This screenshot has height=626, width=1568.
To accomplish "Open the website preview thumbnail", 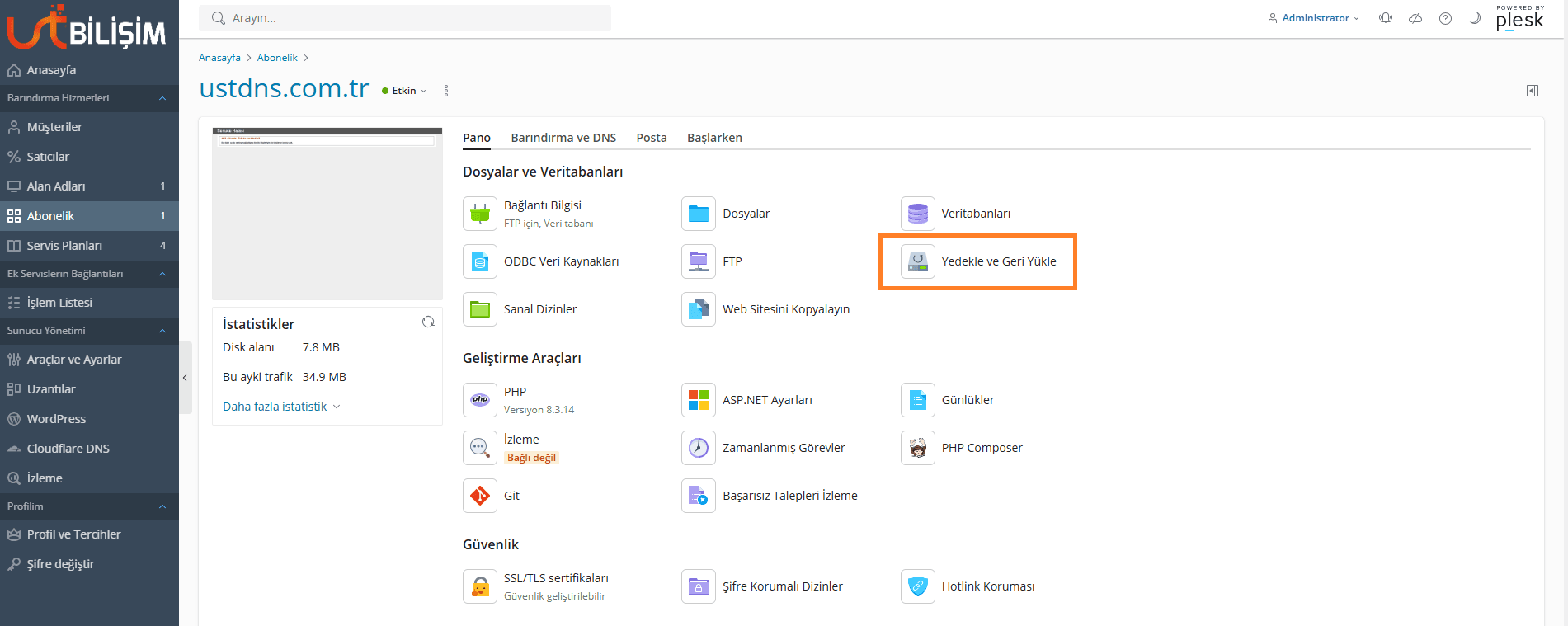I will (327, 214).
